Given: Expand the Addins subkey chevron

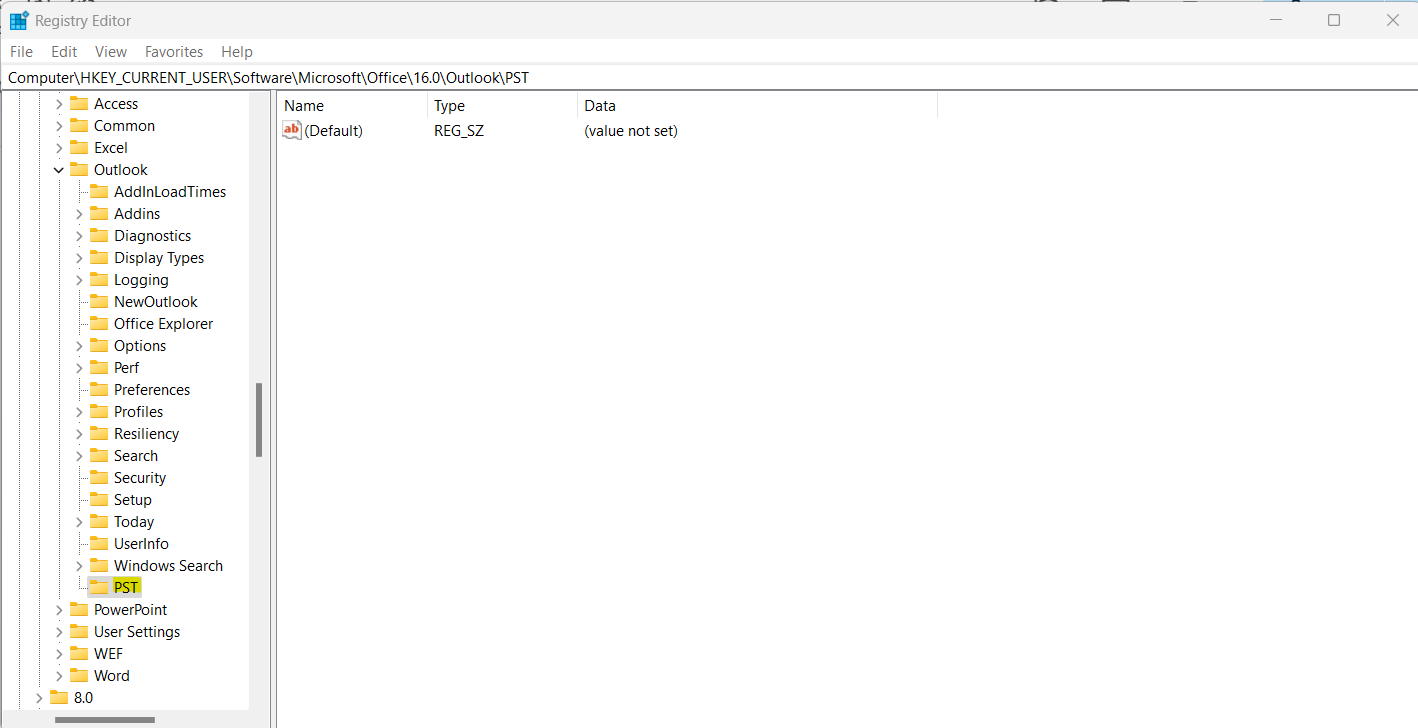Looking at the screenshot, I should pos(79,214).
